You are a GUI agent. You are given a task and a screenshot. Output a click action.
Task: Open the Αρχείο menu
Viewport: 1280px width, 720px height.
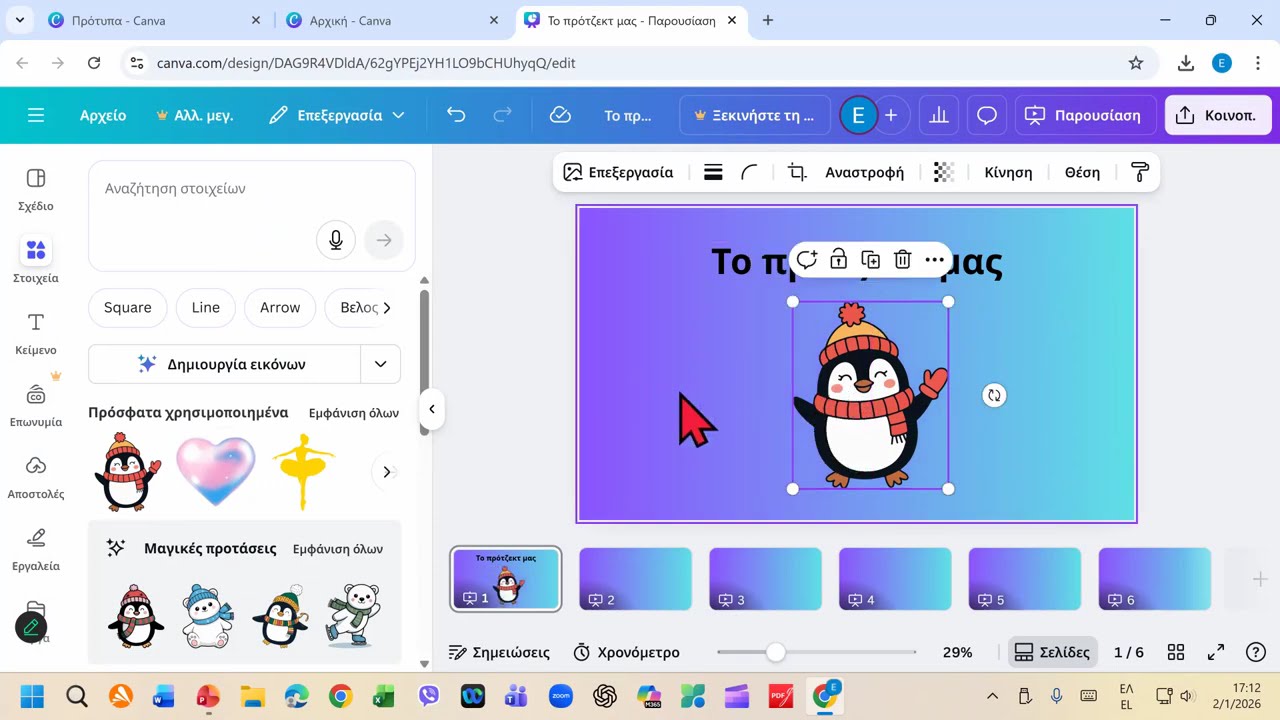click(103, 115)
